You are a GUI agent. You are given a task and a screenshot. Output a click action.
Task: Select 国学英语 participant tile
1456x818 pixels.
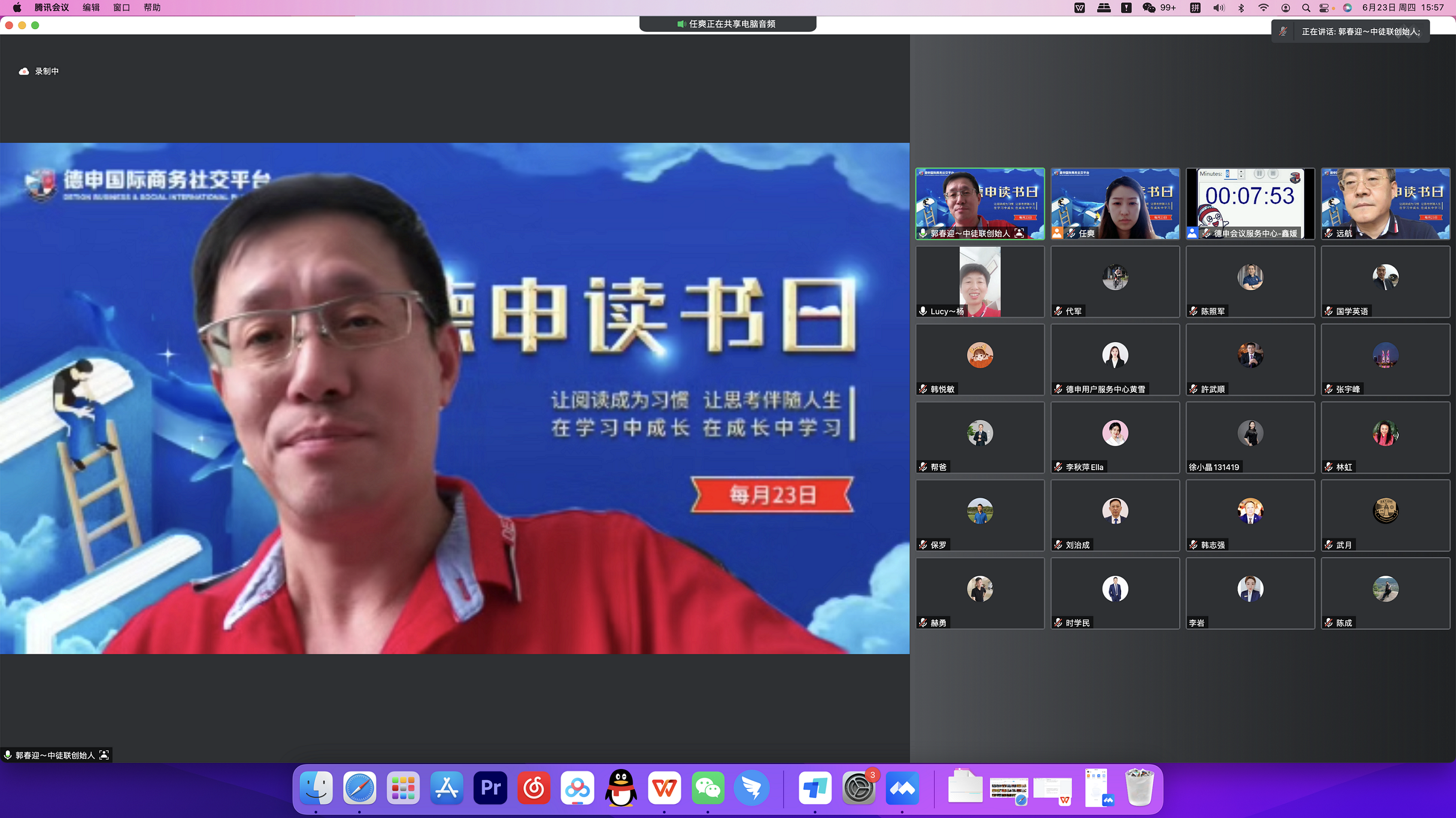[x=1385, y=281]
